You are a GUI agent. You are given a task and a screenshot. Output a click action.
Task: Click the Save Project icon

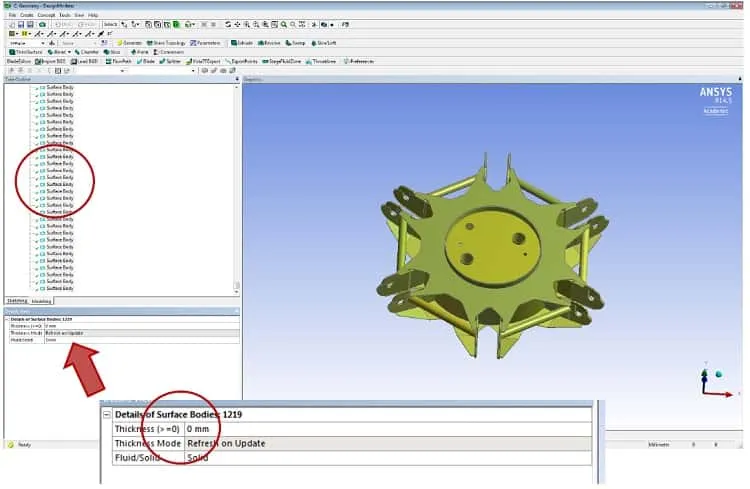click(21, 24)
